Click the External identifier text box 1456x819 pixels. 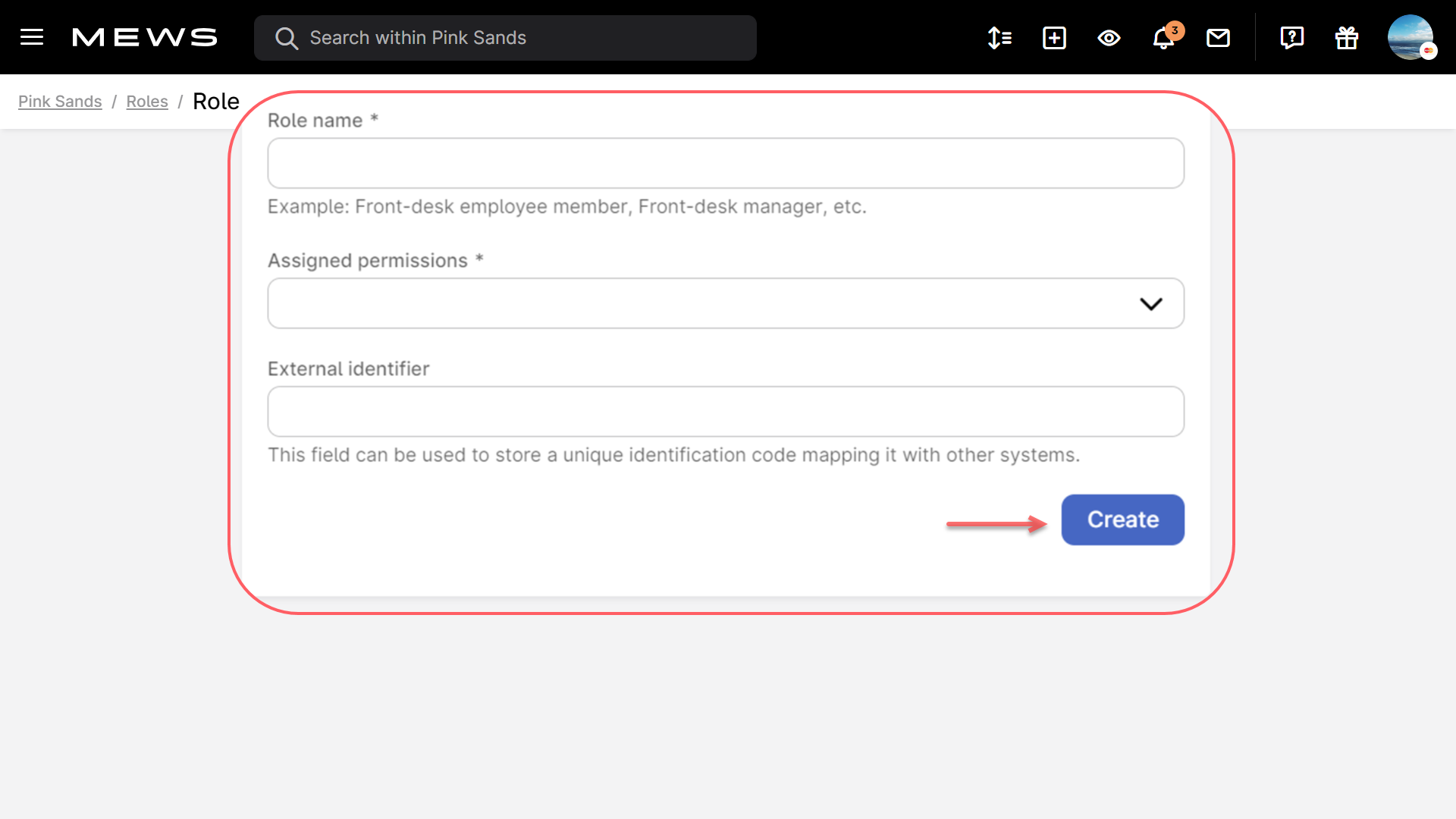(x=725, y=411)
